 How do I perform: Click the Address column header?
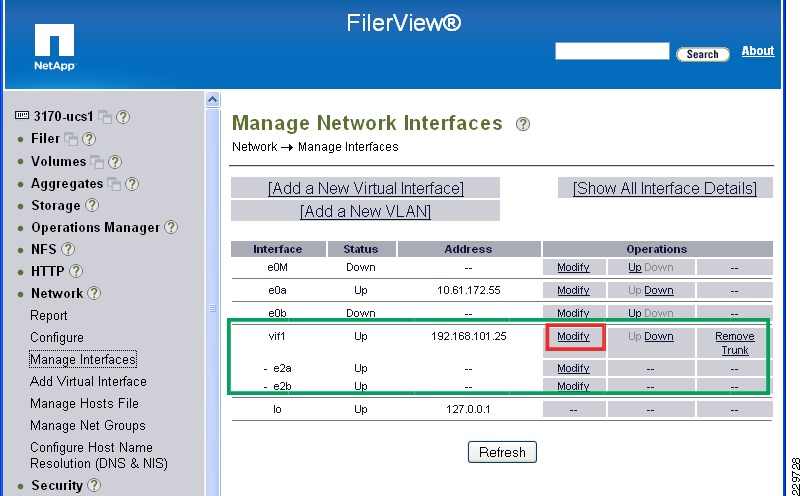468,249
